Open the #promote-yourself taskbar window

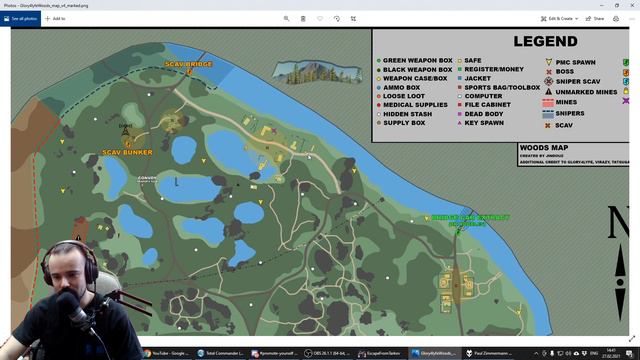[274, 353]
